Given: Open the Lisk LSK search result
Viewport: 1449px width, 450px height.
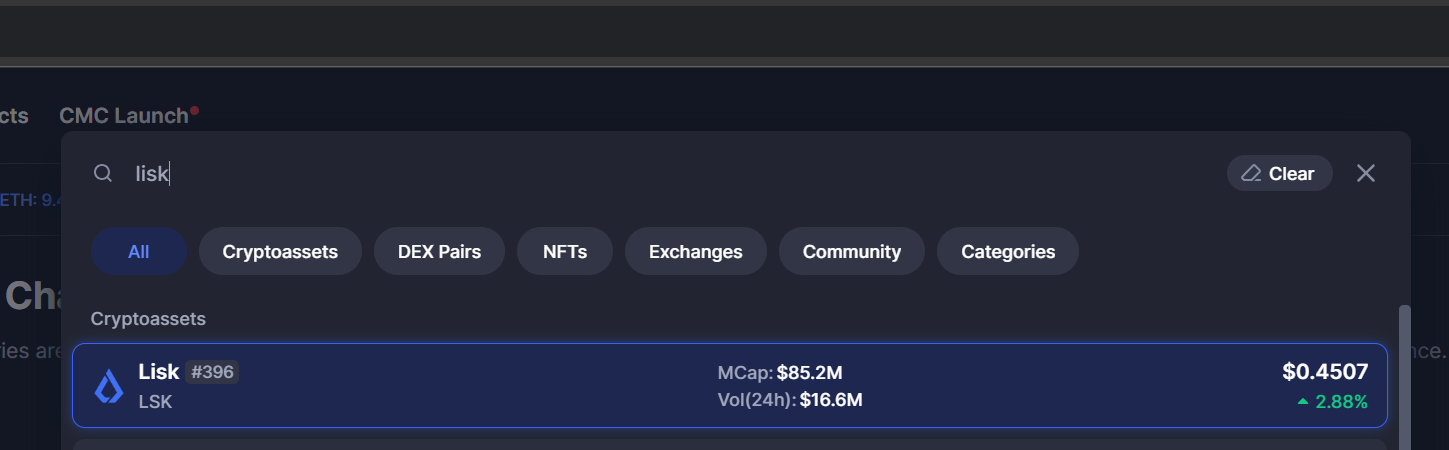Looking at the screenshot, I should coord(730,386).
